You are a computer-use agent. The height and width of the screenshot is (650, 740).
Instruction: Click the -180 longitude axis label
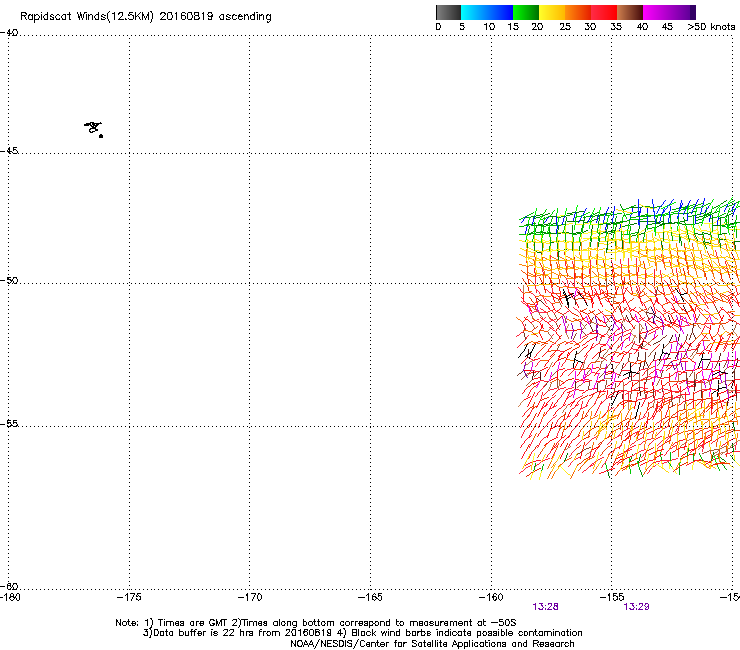point(10,597)
